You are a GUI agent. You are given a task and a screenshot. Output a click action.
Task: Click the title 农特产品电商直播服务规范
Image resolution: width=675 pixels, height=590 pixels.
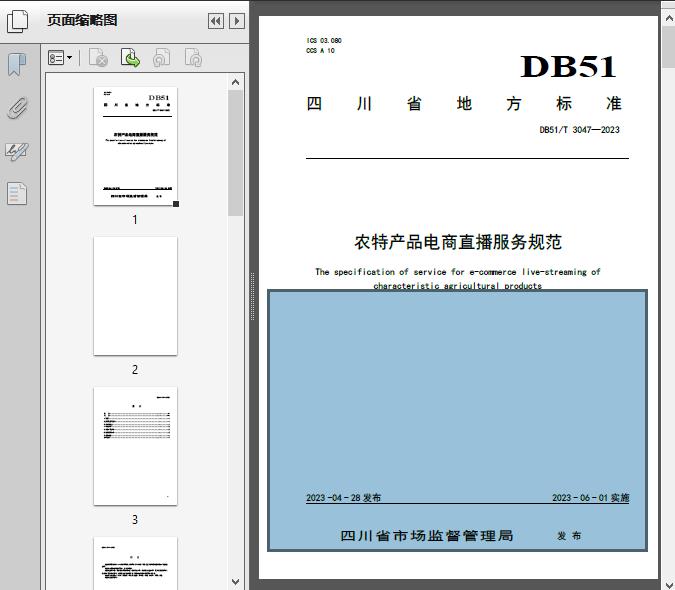[x=458, y=242]
